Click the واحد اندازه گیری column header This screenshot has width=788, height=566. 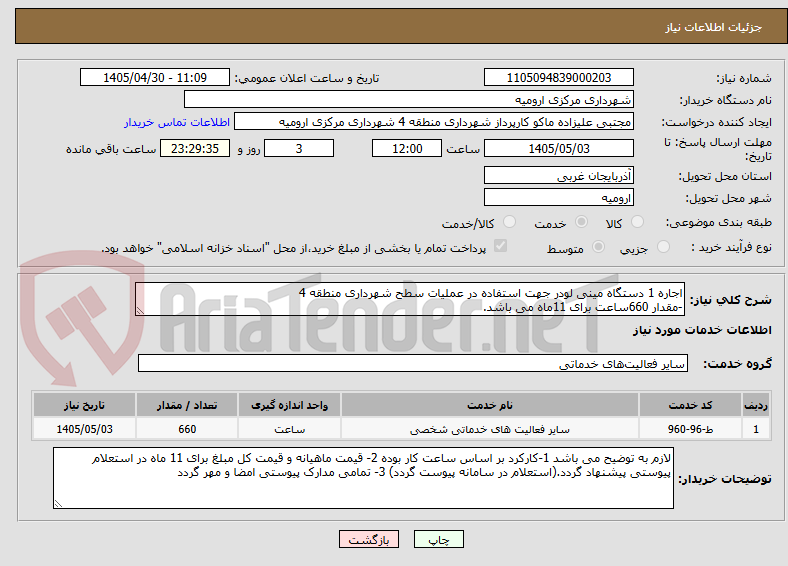[x=289, y=405]
